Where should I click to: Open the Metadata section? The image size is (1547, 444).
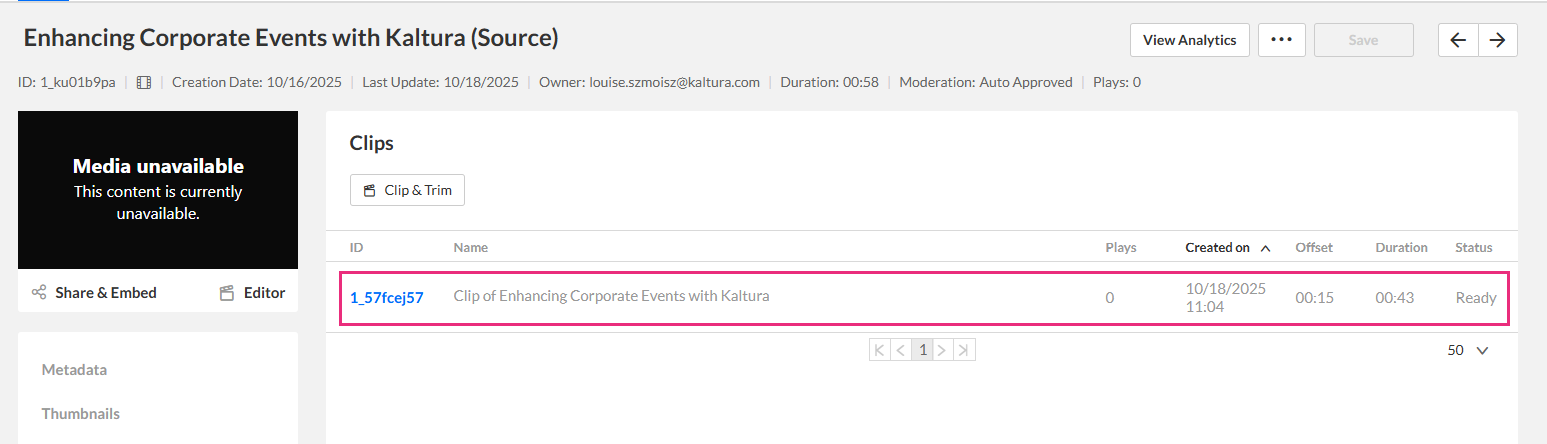pos(74,370)
